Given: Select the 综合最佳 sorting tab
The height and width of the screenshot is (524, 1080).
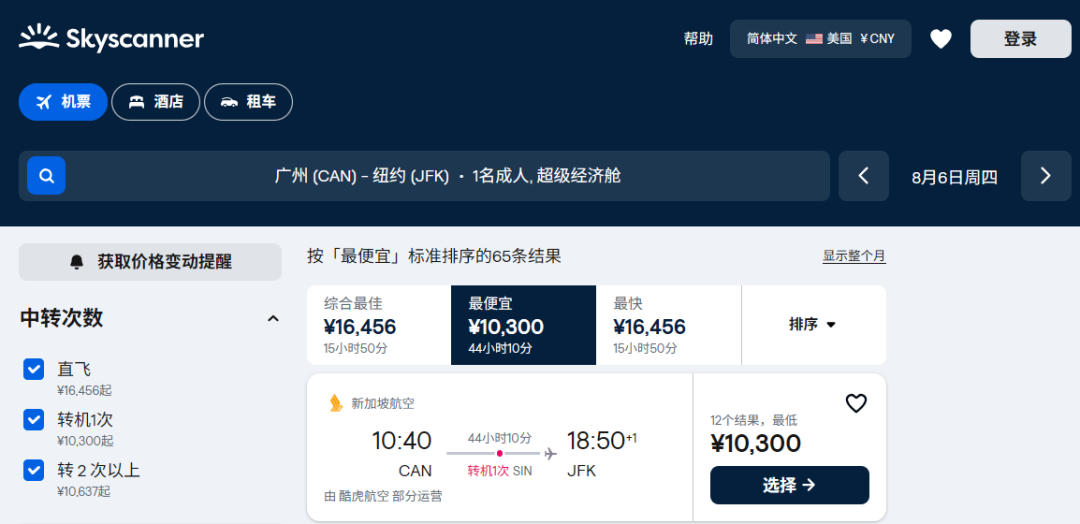Looking at the screenshot, I should (x=378, y=325).
